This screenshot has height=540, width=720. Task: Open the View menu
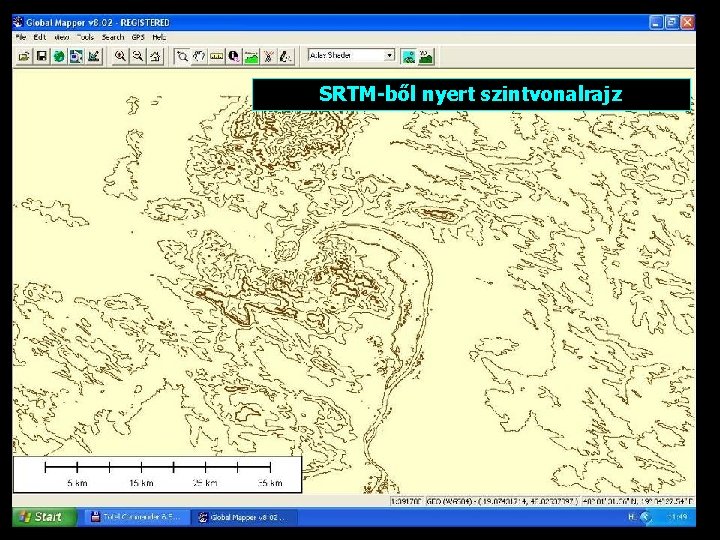click(62, 37)
